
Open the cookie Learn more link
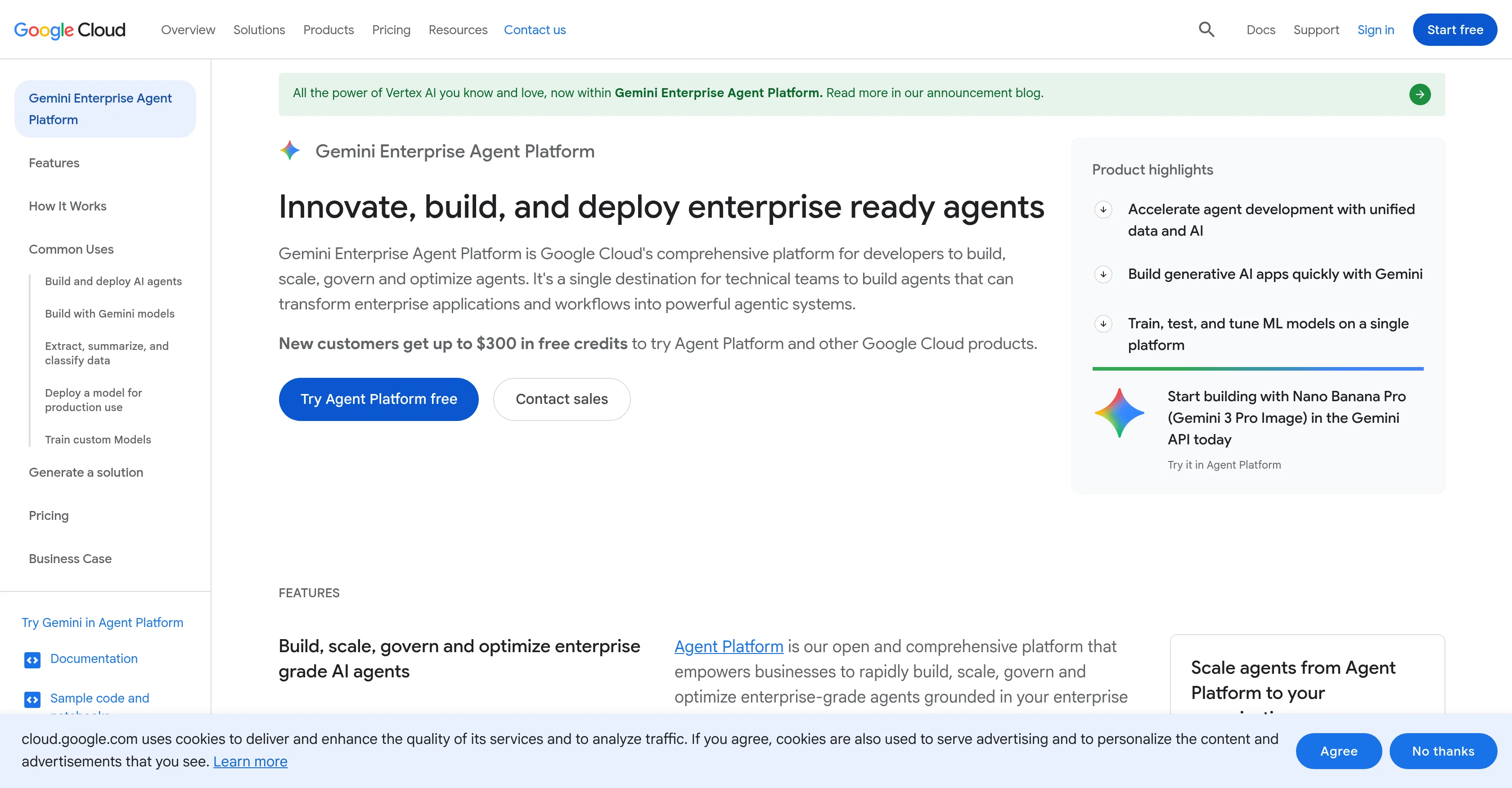pyautogui.click(x=250, y=761)
